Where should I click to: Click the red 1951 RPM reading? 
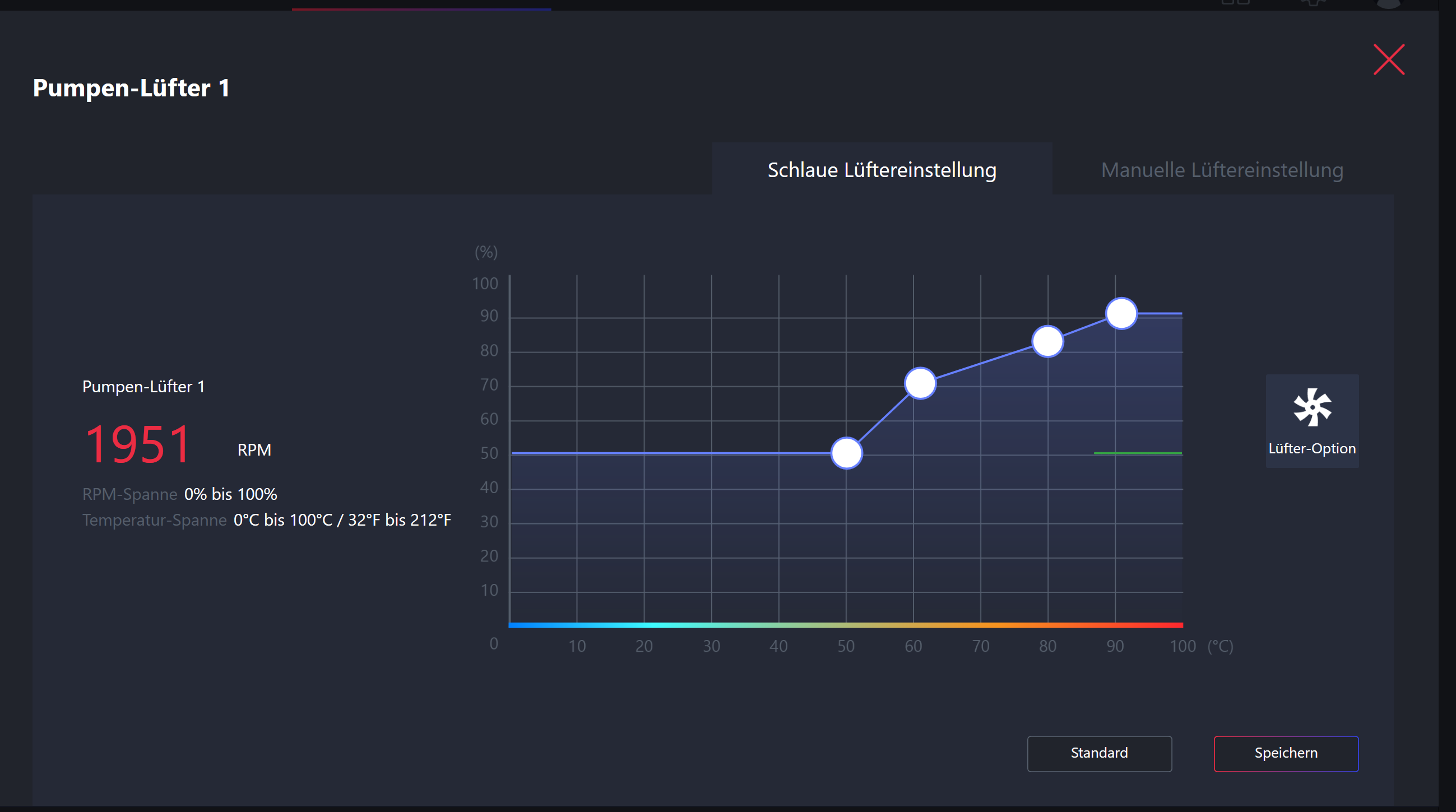click(x=138, y=444)
